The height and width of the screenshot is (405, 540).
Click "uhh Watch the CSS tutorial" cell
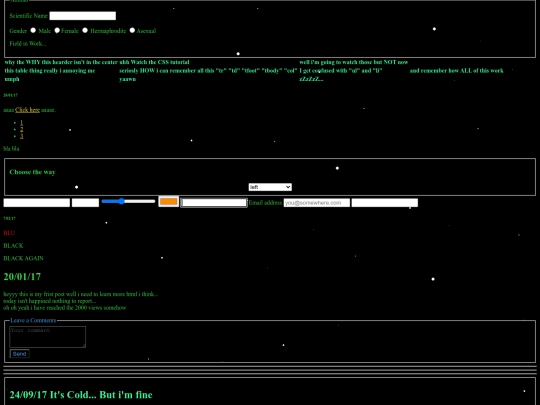(x=154, y=62)
